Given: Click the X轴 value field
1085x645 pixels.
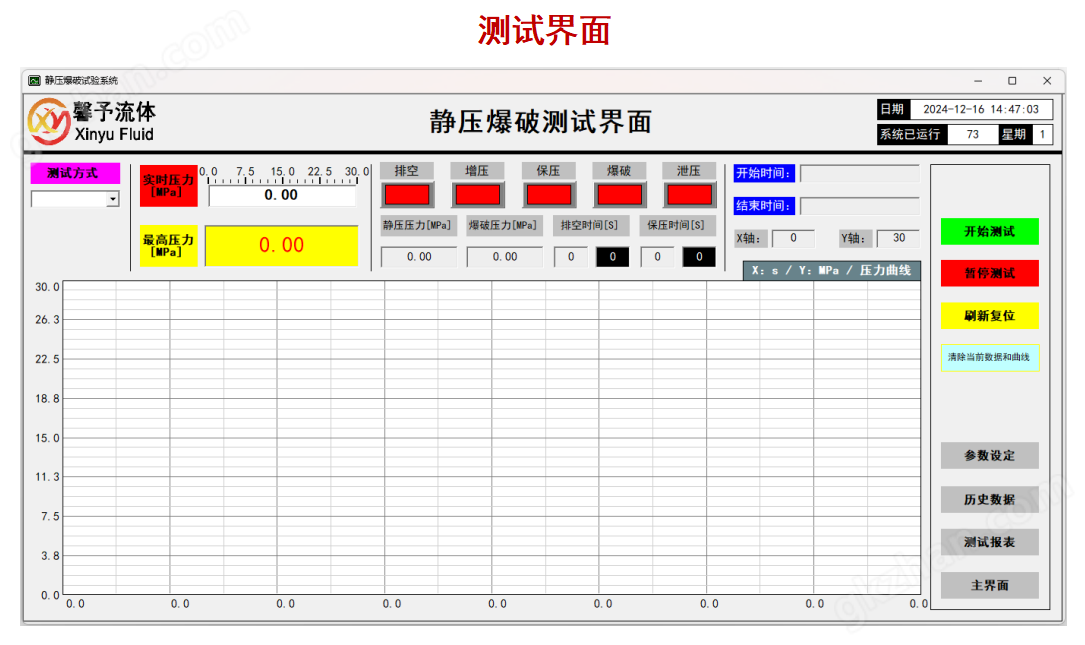Looking at the screenshot, I should (793, 238).
